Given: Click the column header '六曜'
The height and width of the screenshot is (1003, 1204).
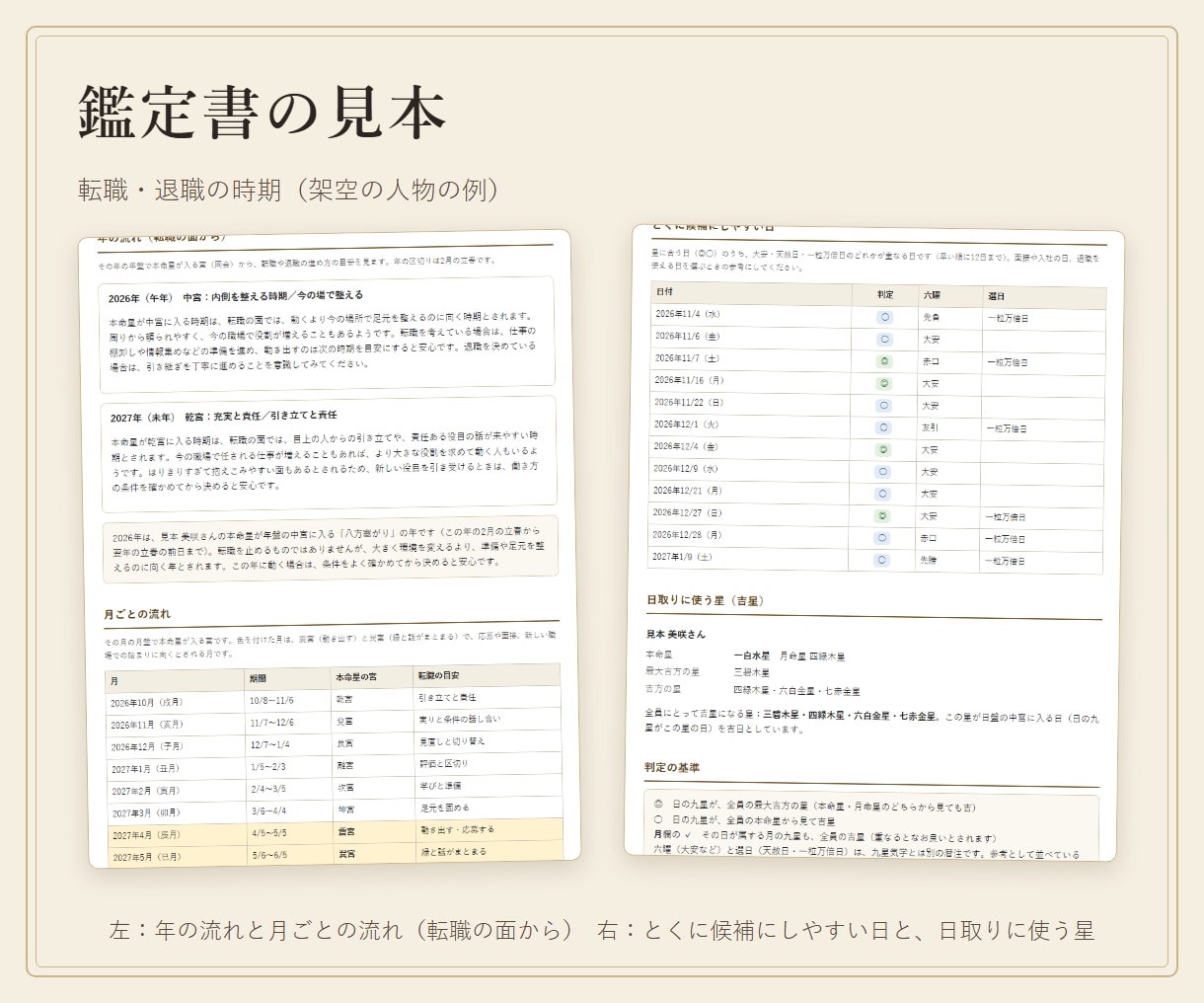Looking at the screenshot, I should pos(932,295).
